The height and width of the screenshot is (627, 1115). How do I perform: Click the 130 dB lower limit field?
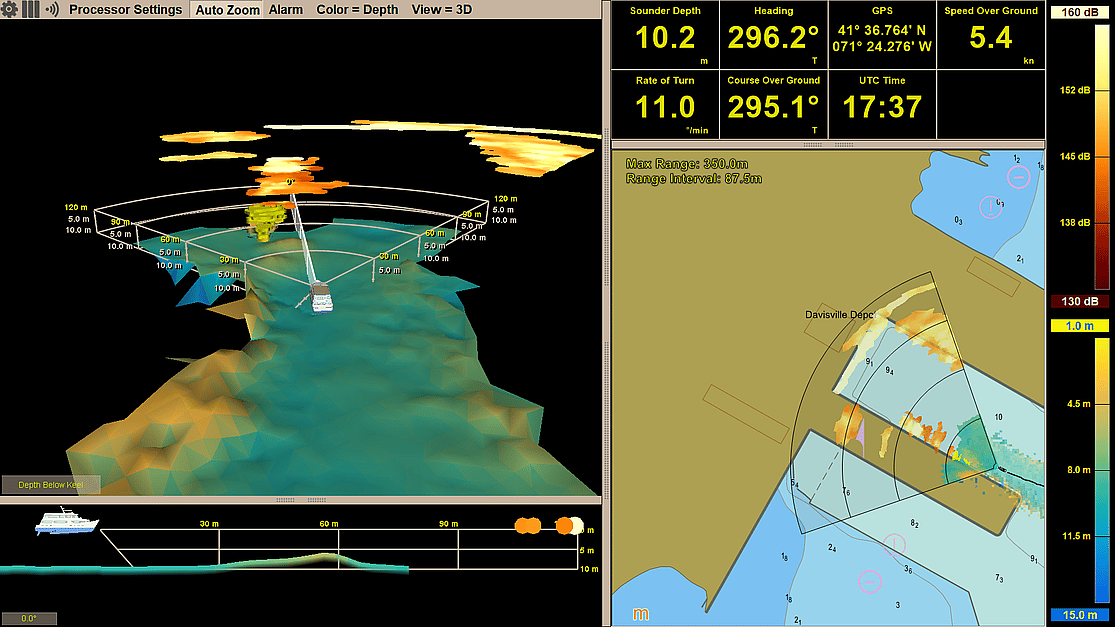coord(1079,301)
